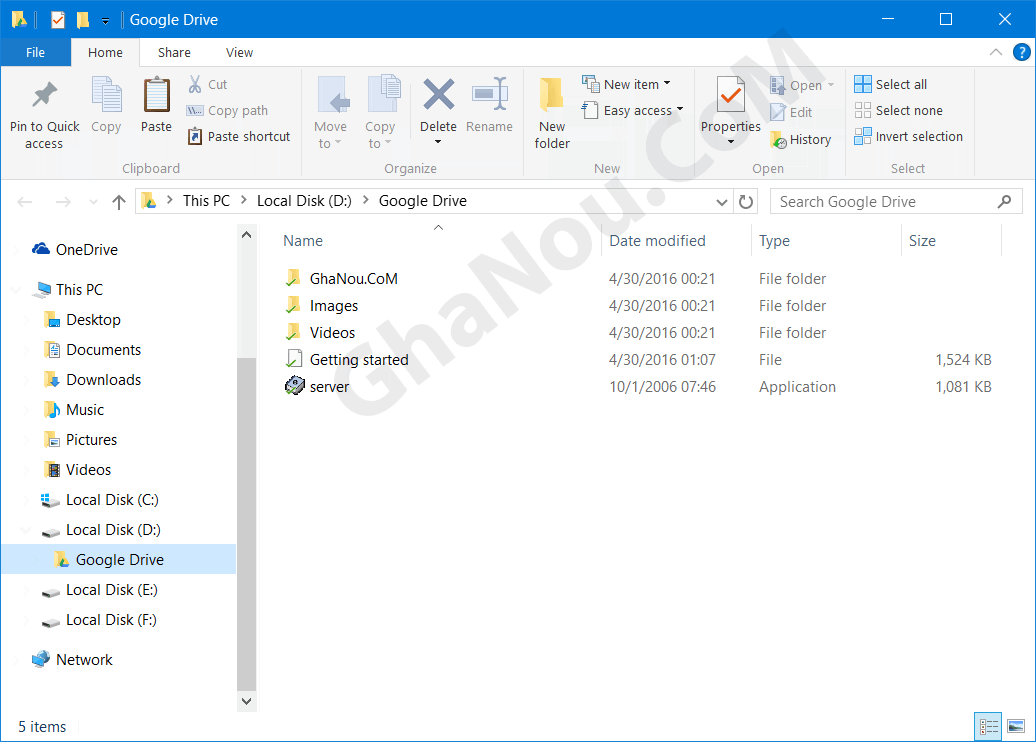Open the File menu tab
The width and height of the screenshot is (1036, 742).
click(36, 52)
